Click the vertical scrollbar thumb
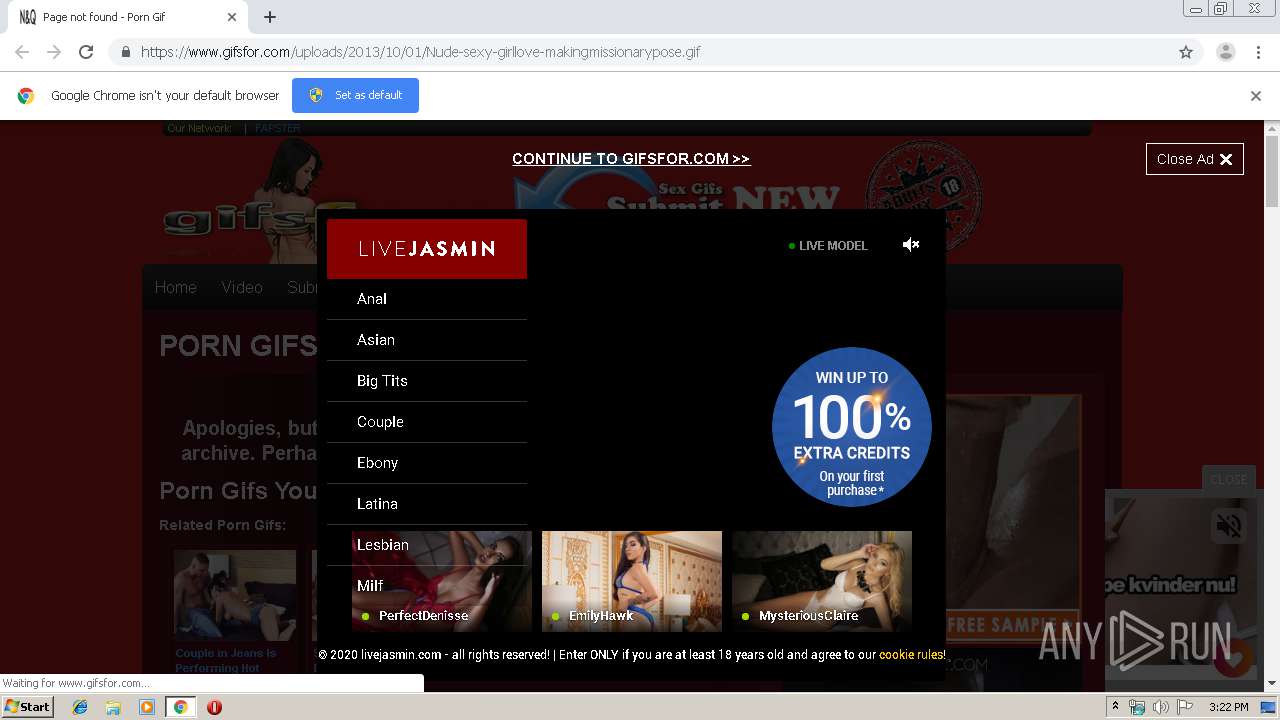This screenshot has height=720, width=1280. click(x=1272, y=171)
